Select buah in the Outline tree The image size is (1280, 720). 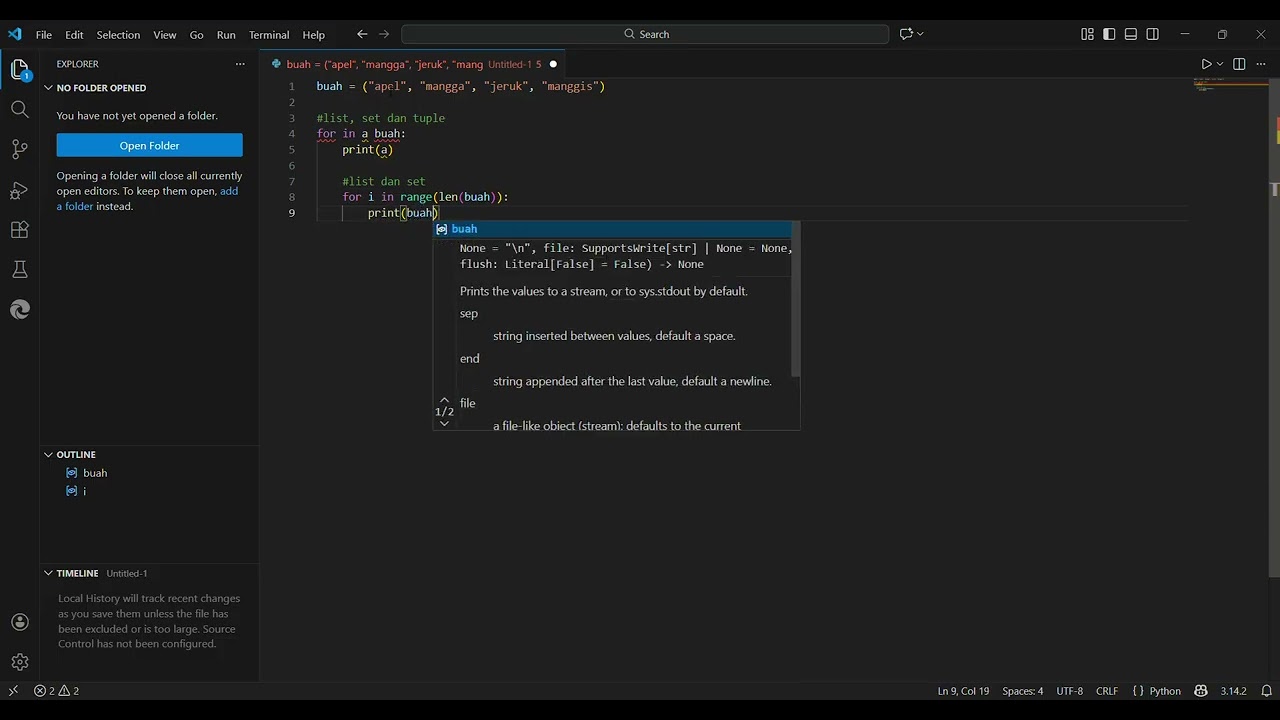tap(95, 473)
